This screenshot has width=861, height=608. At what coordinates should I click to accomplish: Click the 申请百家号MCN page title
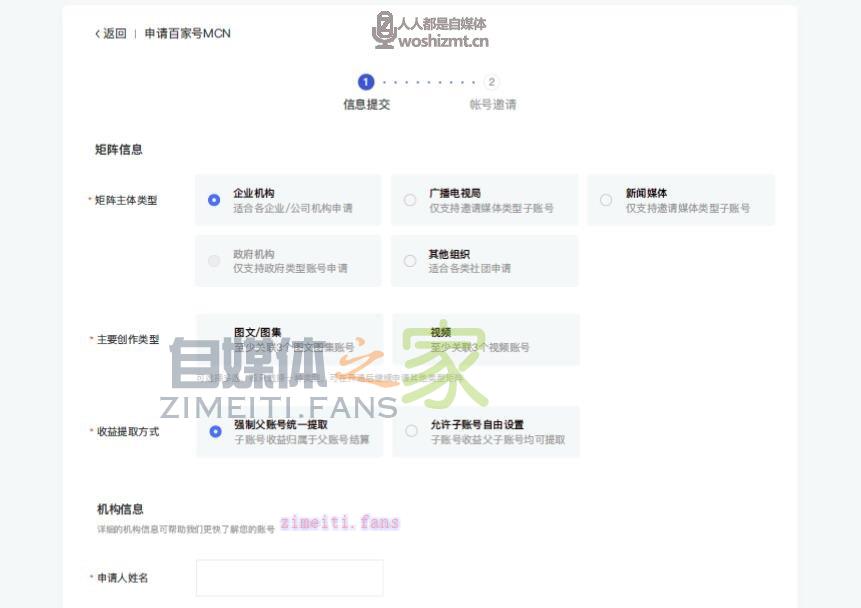[x=187, y=34]
